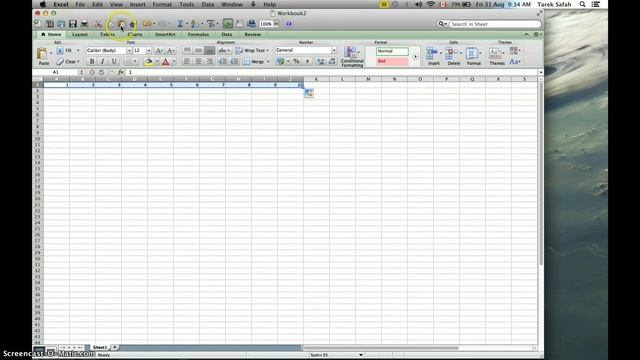Align text right
Image resolution: width=640 pixels, height=360 pixels.
point(209,62)
